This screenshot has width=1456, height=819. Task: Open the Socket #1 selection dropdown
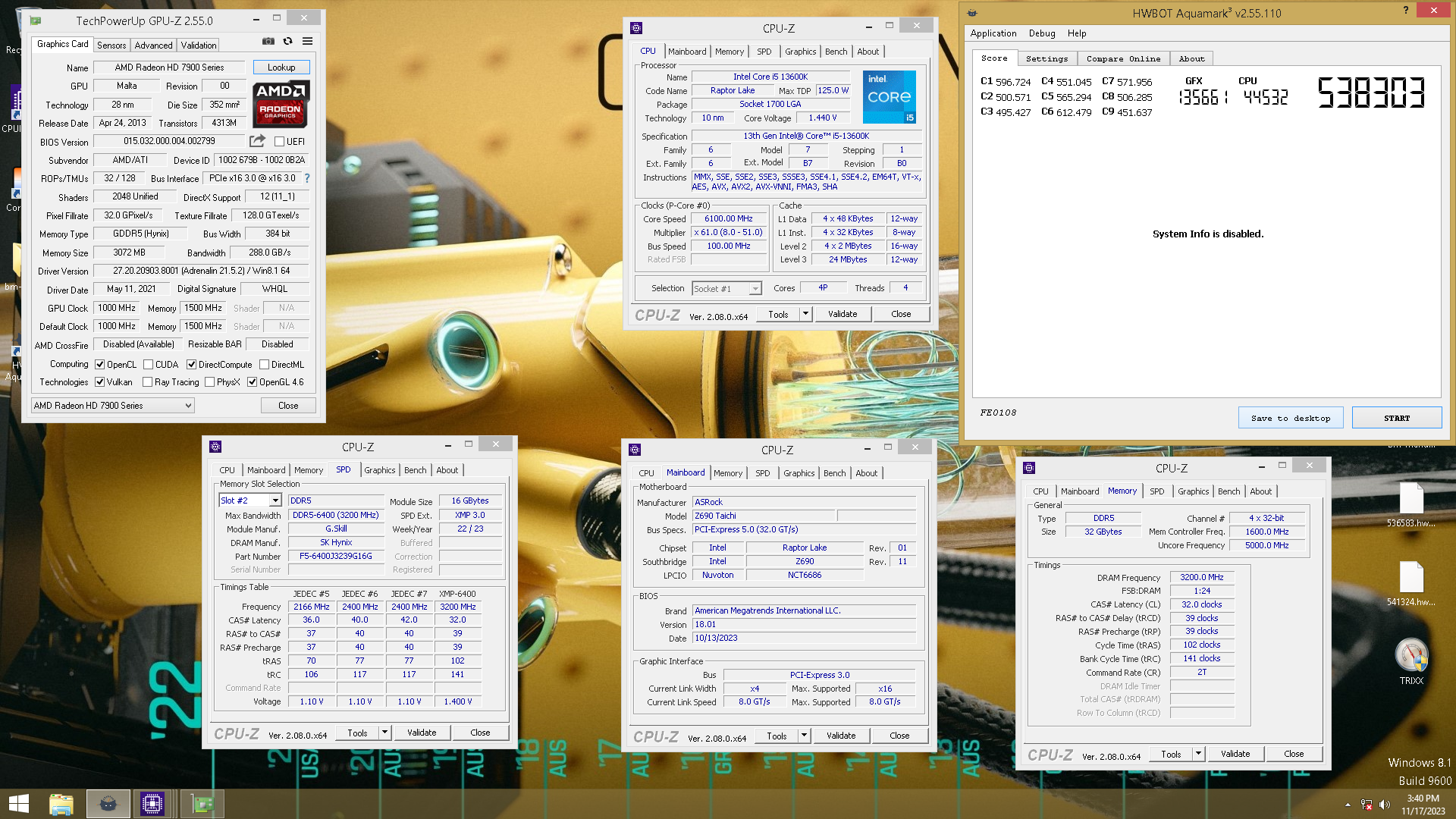pyautogui.click(x=726, y=289)
